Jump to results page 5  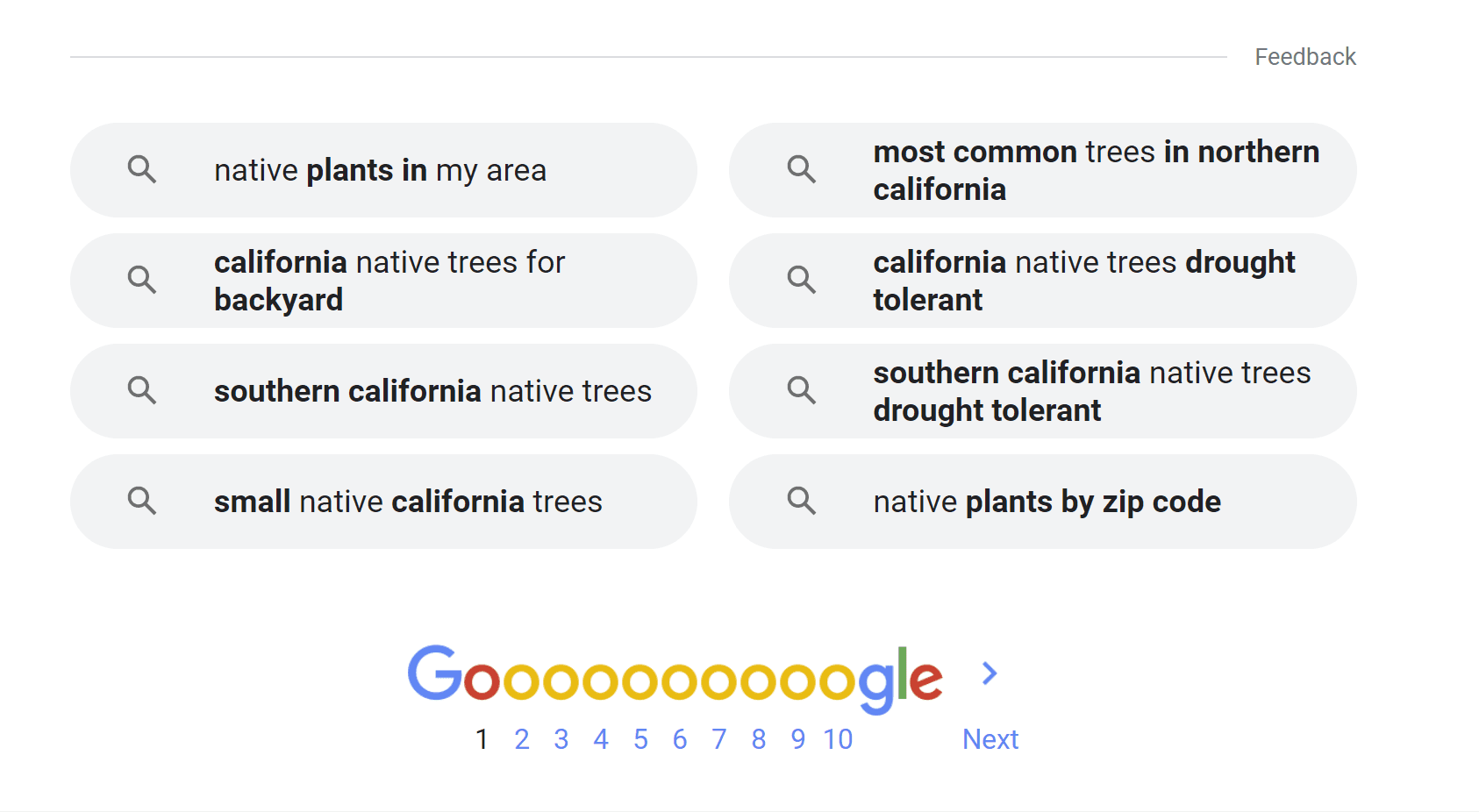coord(640,739)
